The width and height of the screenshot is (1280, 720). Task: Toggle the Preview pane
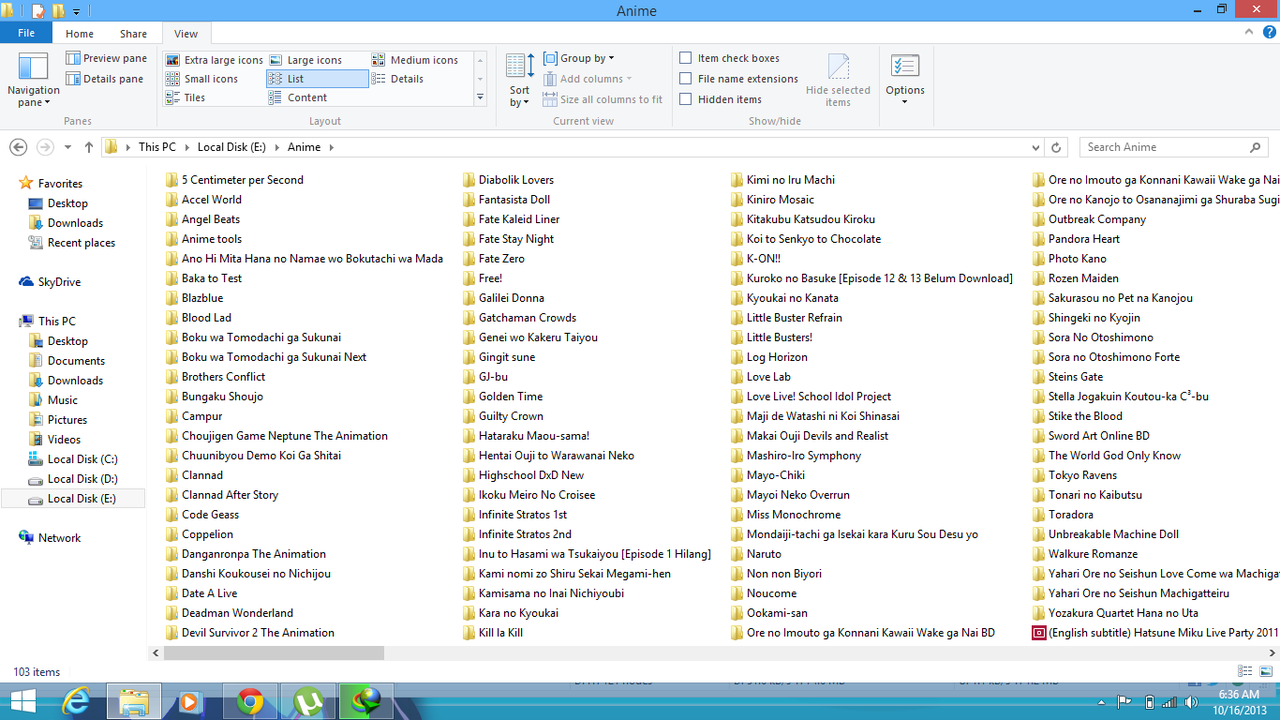[106, 59]
